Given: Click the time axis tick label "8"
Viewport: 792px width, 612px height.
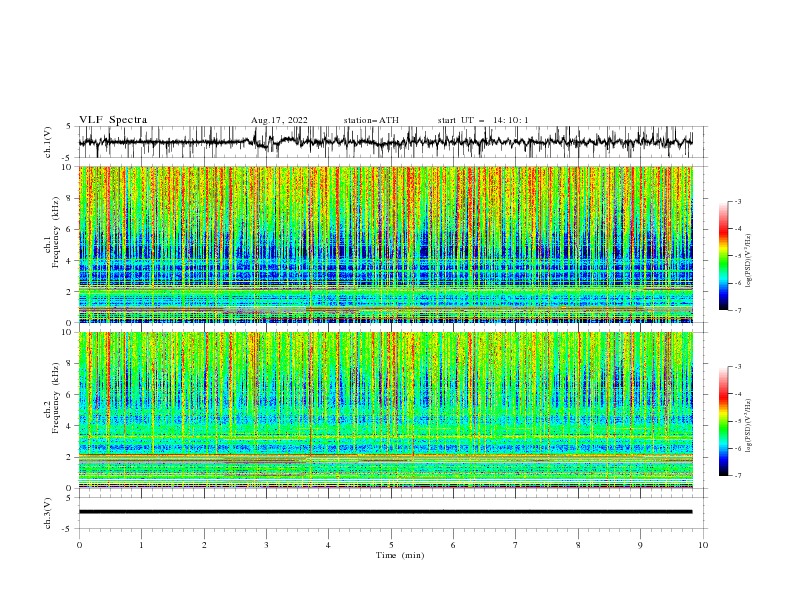Looking at the screenshot, I should (578, 545).
